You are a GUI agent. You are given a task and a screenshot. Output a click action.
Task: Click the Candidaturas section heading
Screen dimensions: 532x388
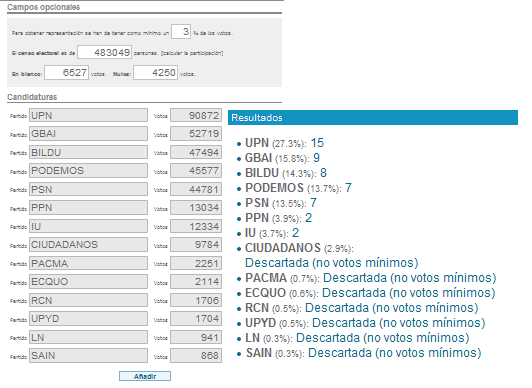point(32,97)
